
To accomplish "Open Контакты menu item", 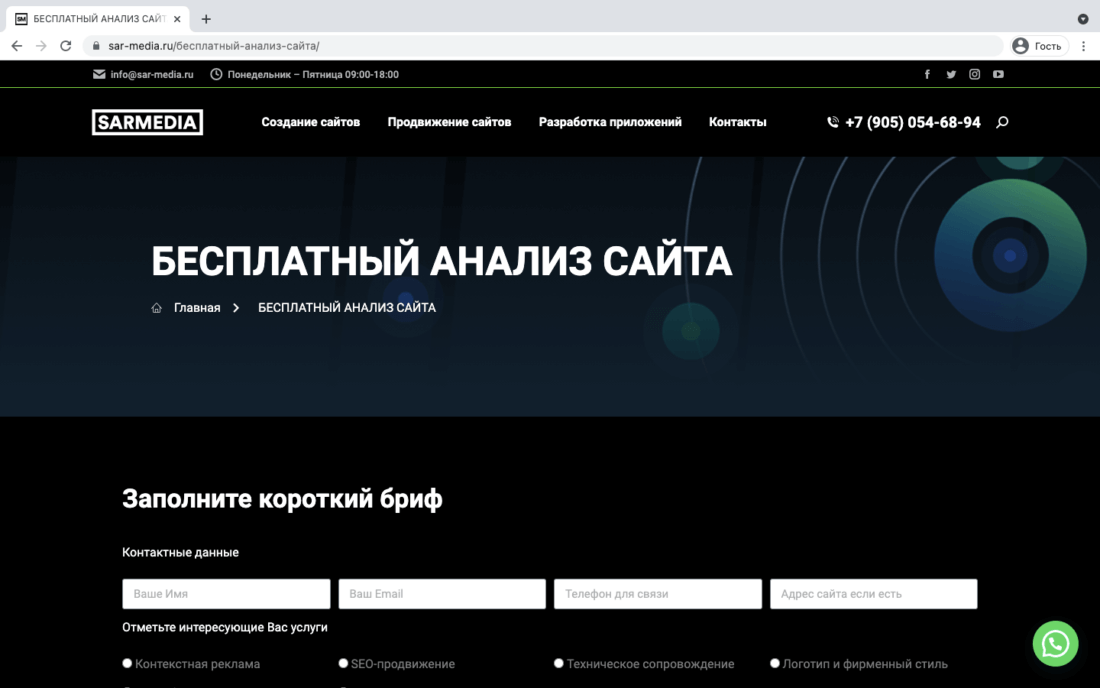I will click(x=737, y=122).
